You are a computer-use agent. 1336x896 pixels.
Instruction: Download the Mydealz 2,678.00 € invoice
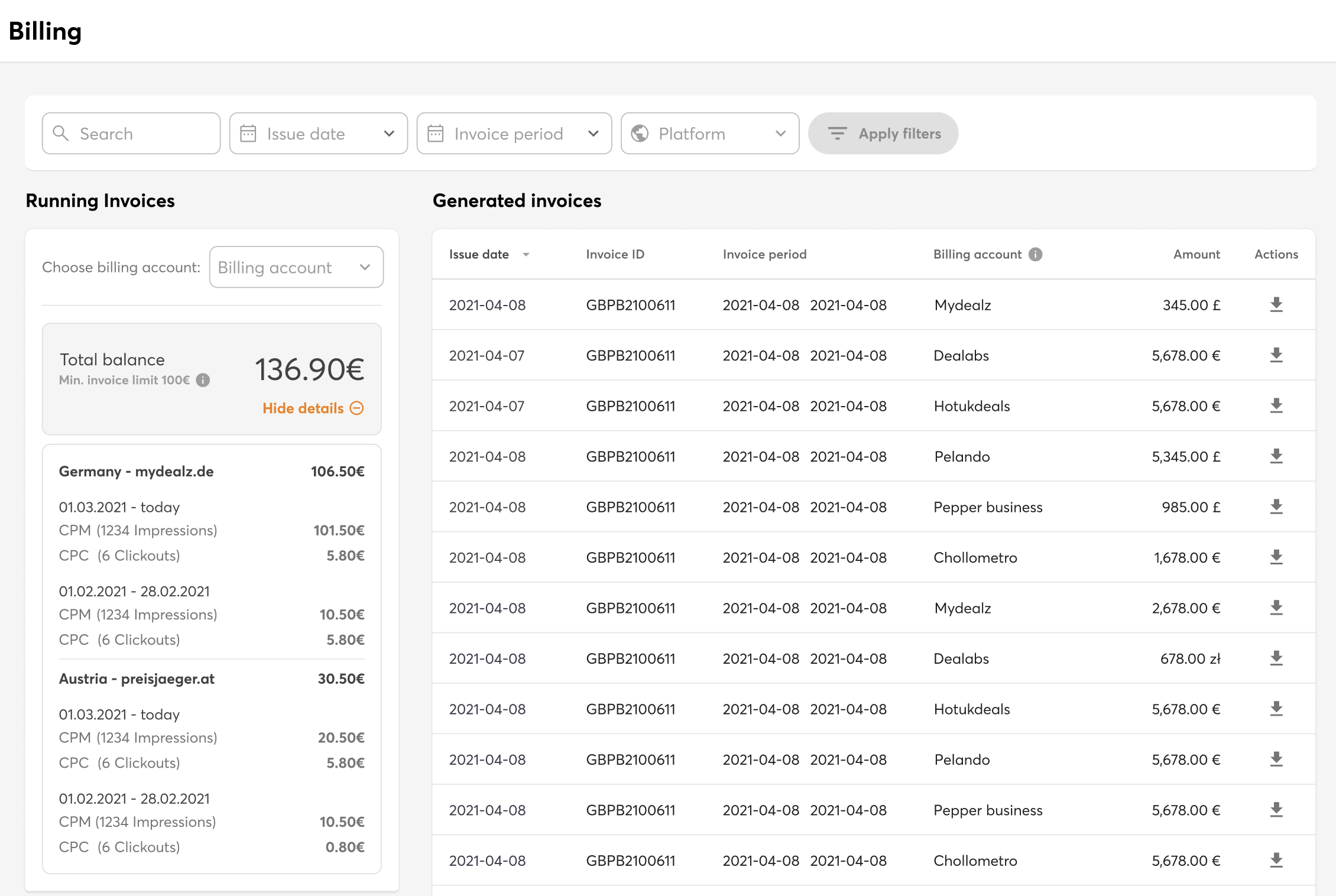[1276, 608]
